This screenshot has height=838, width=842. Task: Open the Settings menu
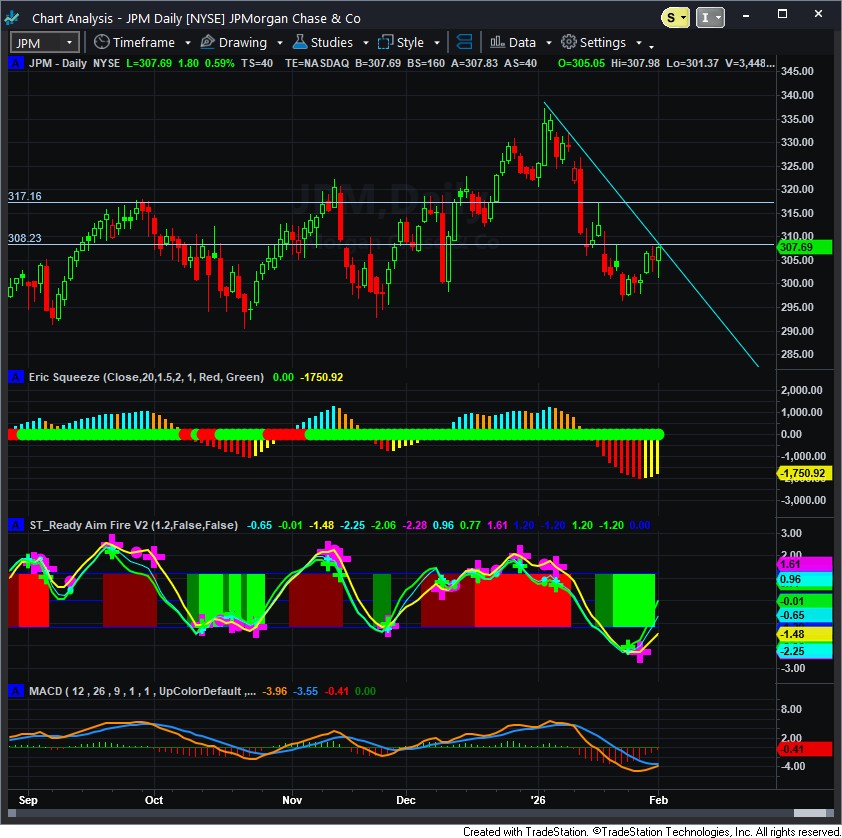point(602,42)
